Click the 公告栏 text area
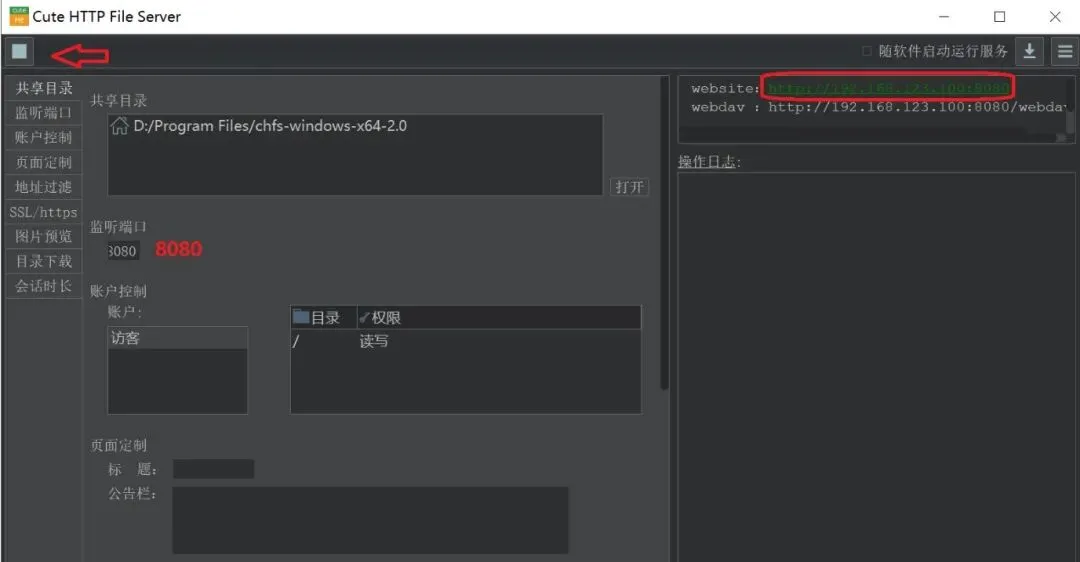Image resolution: width=1080 pixels, height=562 pixels. [371, 520]
